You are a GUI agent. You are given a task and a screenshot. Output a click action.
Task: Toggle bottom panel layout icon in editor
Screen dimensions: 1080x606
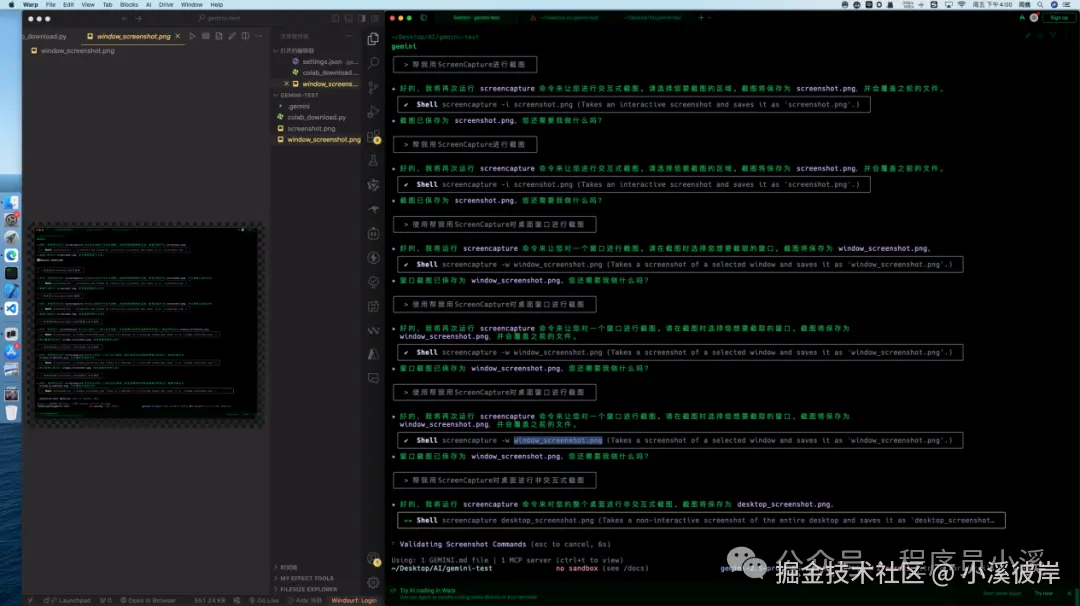(x=349, y=19)
